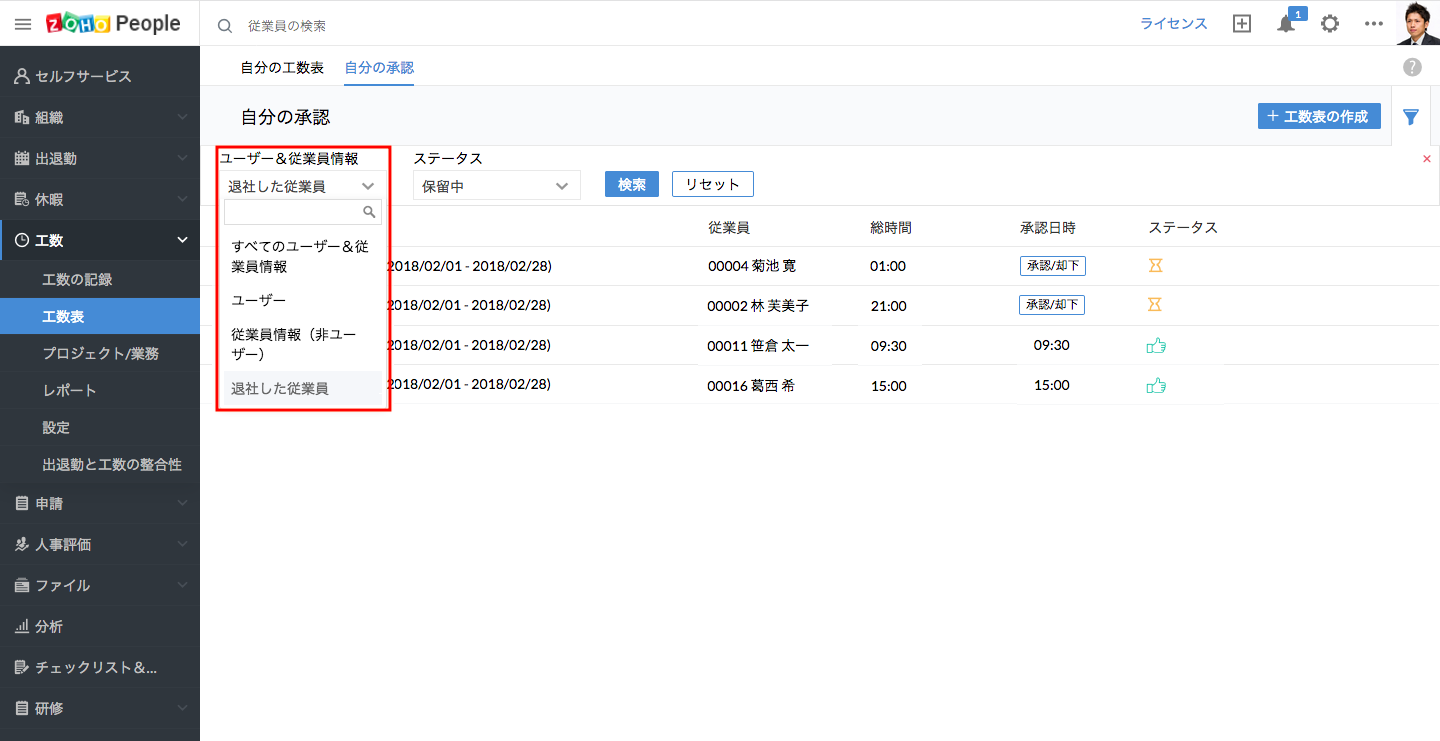Viewport: 1440px width, 741px height.
Task: Switch to 自分の工数表 tab
Action: click(281, 68)
